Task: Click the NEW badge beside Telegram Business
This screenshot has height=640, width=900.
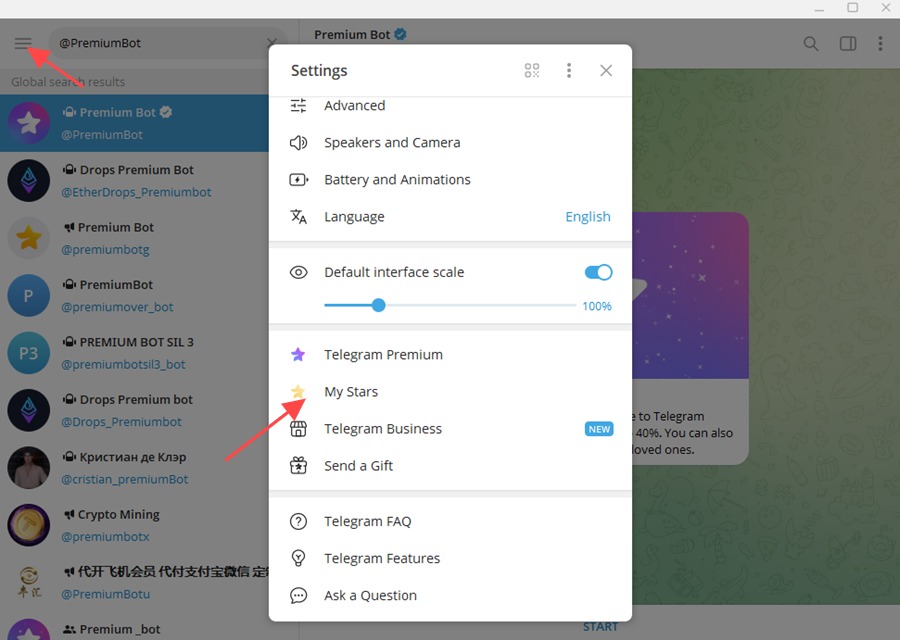Action: point(599,429)
